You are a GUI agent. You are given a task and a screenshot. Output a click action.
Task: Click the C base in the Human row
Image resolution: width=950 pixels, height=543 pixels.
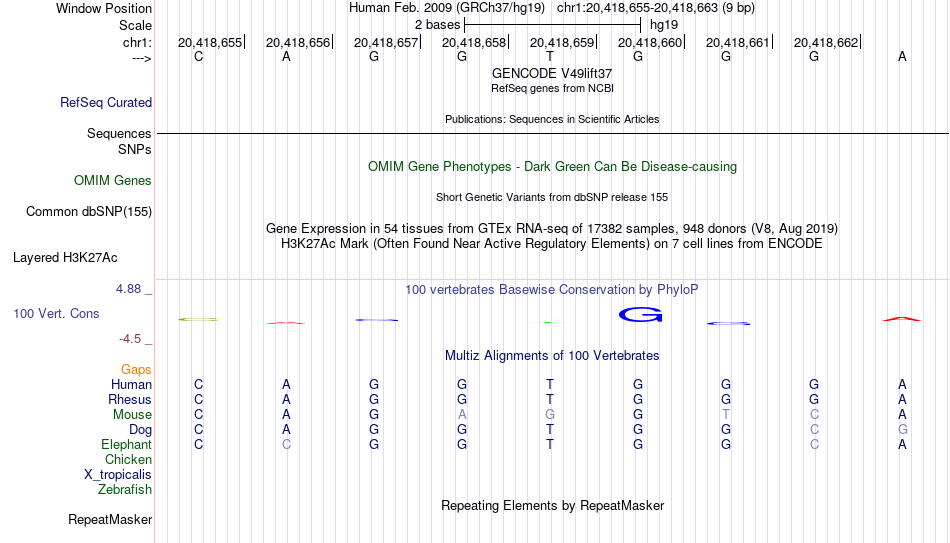click(198, 384)
